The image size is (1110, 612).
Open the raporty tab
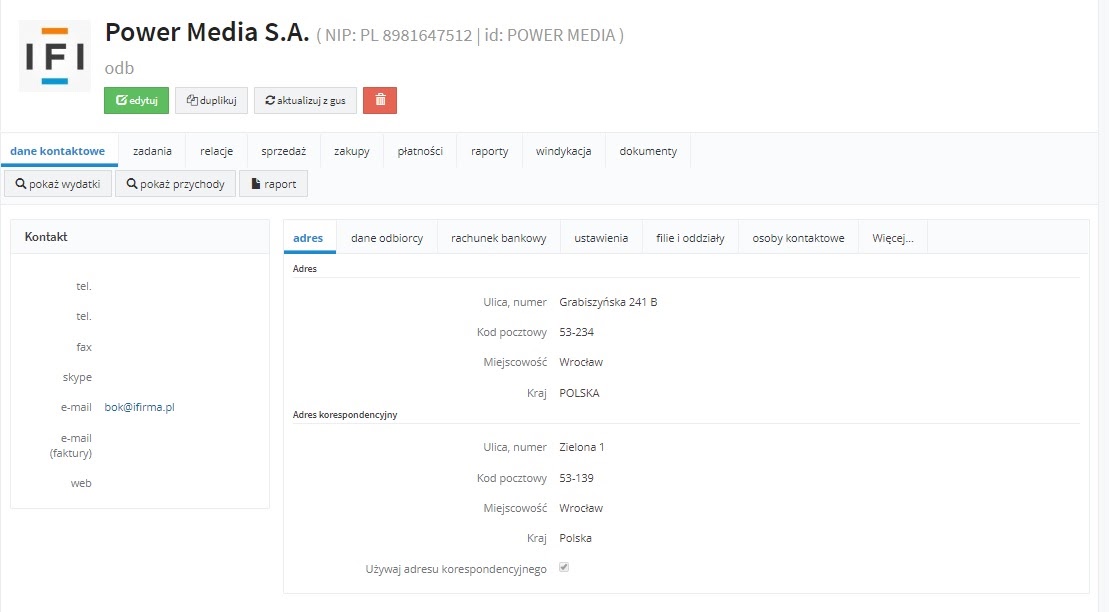click(490, 151)
